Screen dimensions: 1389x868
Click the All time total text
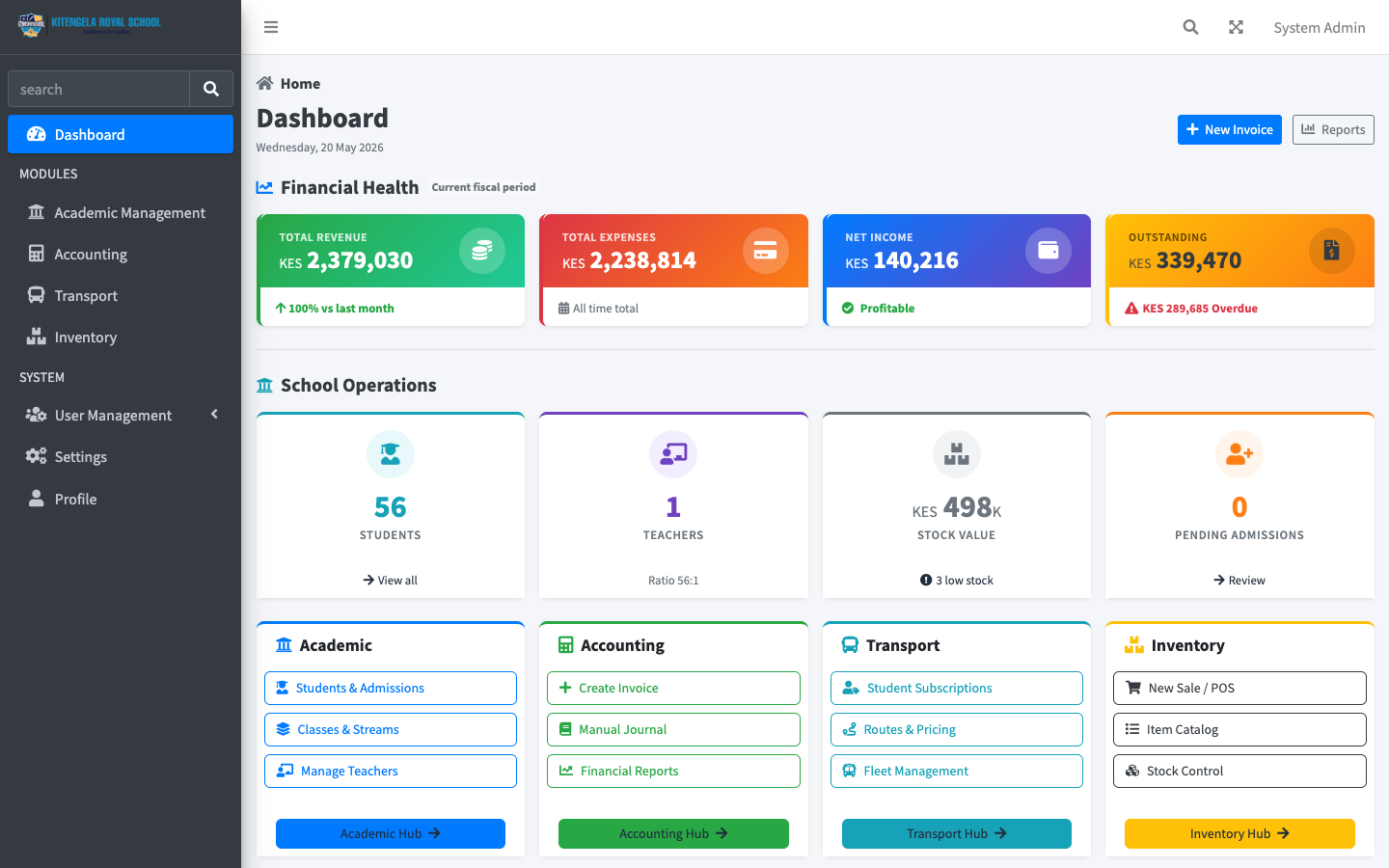click(606, 309)
